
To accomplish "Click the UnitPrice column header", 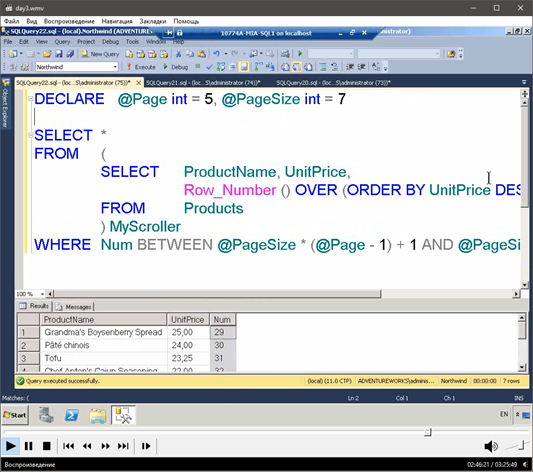I will [x=188, y=320].
